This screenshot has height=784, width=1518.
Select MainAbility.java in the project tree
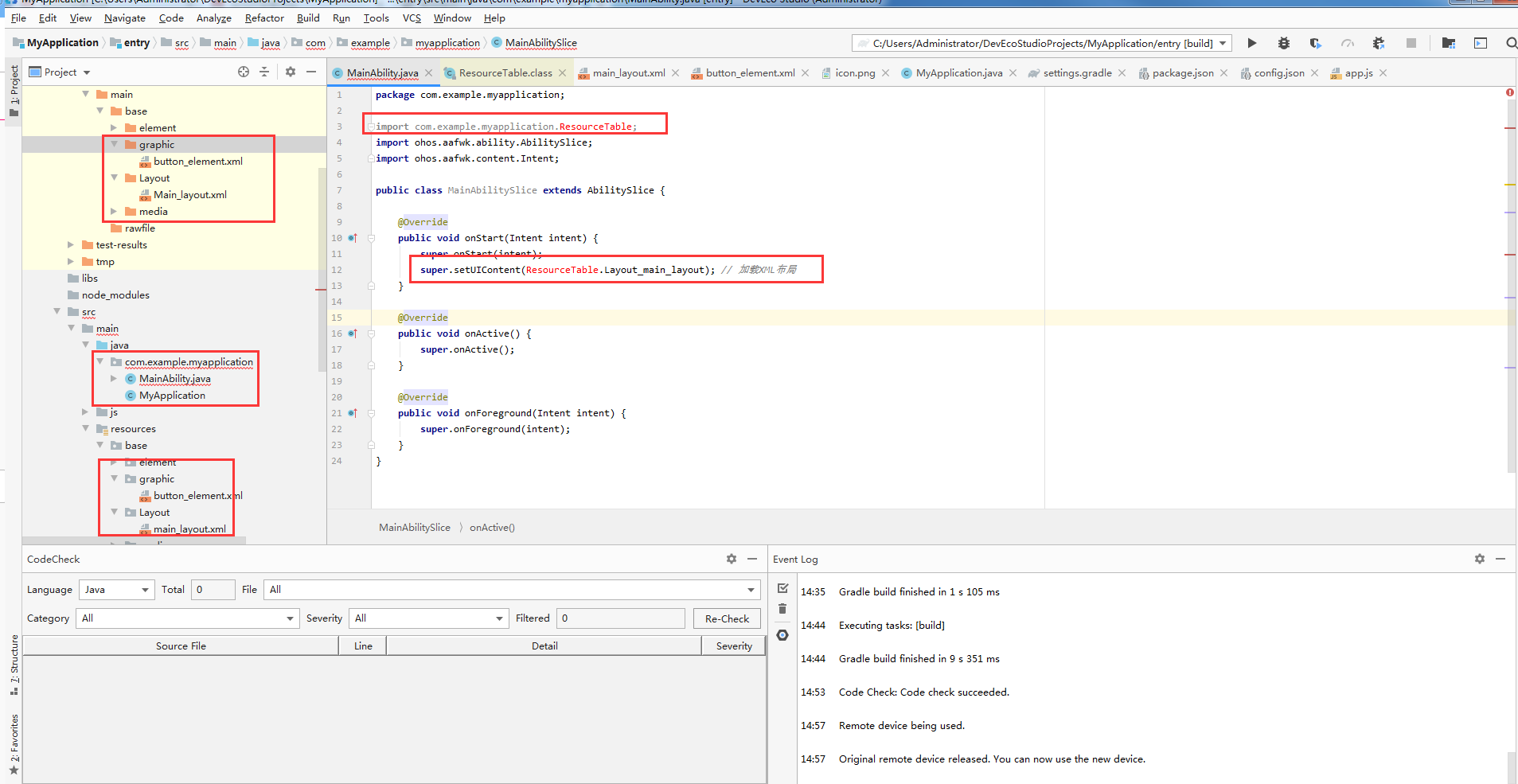click(x=175, y=378)
